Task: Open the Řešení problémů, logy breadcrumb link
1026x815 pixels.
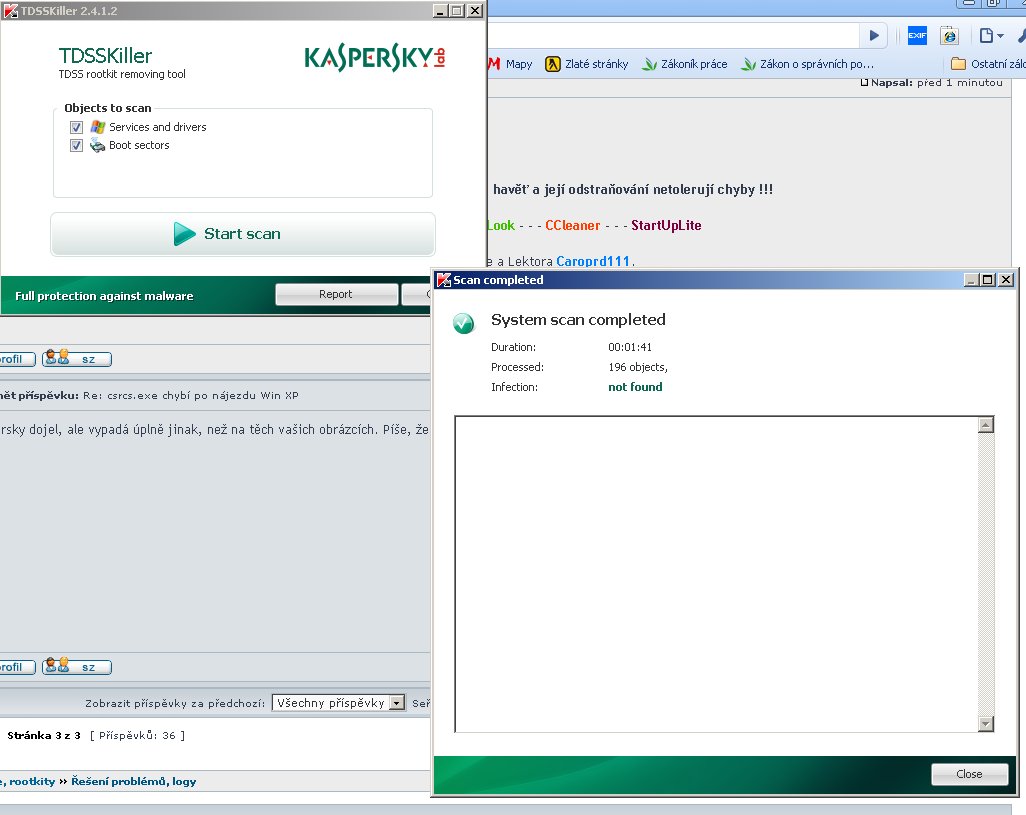Action: click(133, 782)
